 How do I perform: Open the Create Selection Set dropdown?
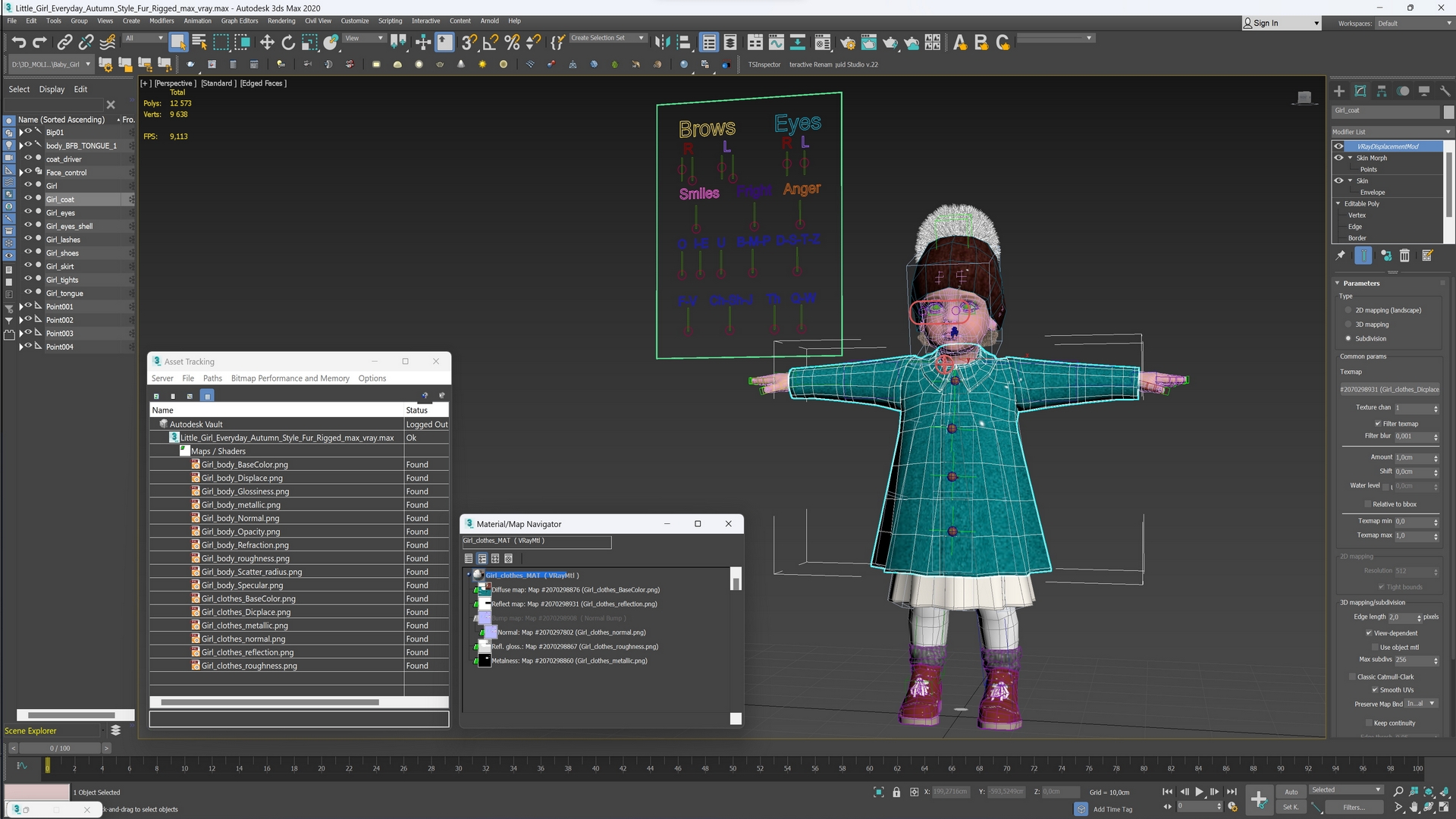click(x=607, y=38)
